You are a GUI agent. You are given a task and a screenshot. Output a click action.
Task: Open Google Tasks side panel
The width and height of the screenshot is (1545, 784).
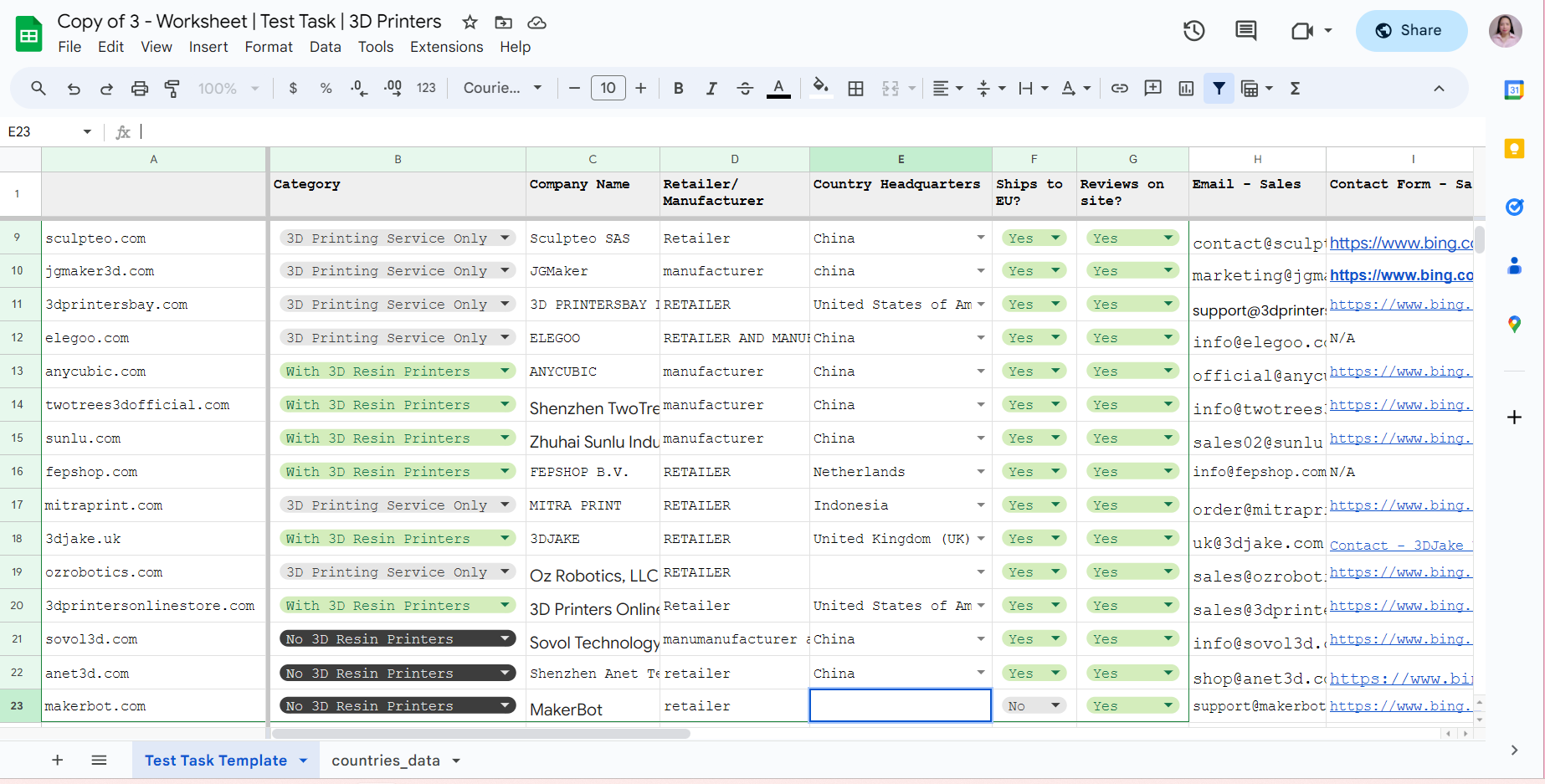click(1514, 207)
